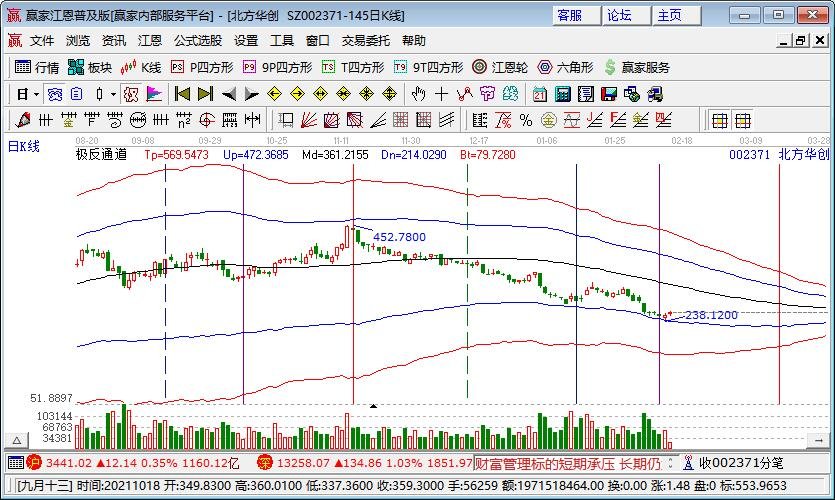Click the magenta flag chart icon
This screenshot has height=500, width=835.
pos(154,95)
